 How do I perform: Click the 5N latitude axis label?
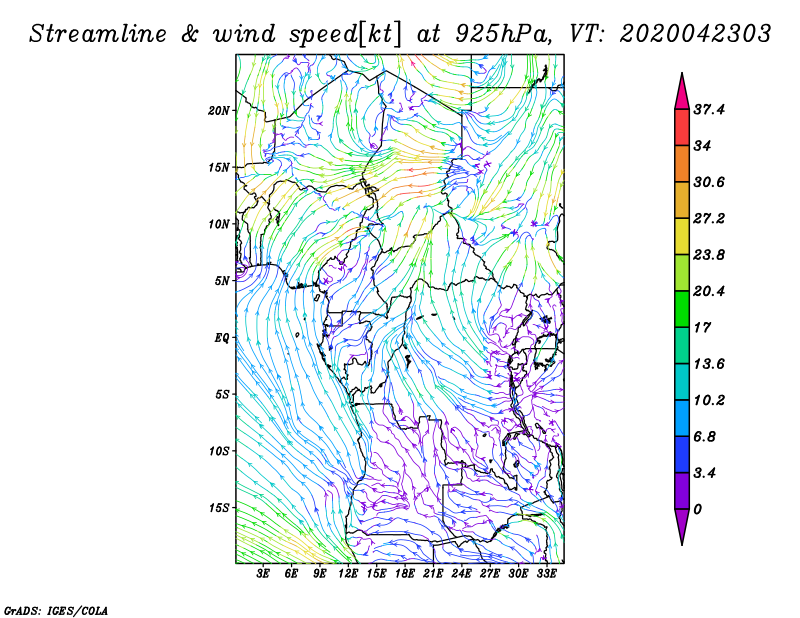[222, 281]
